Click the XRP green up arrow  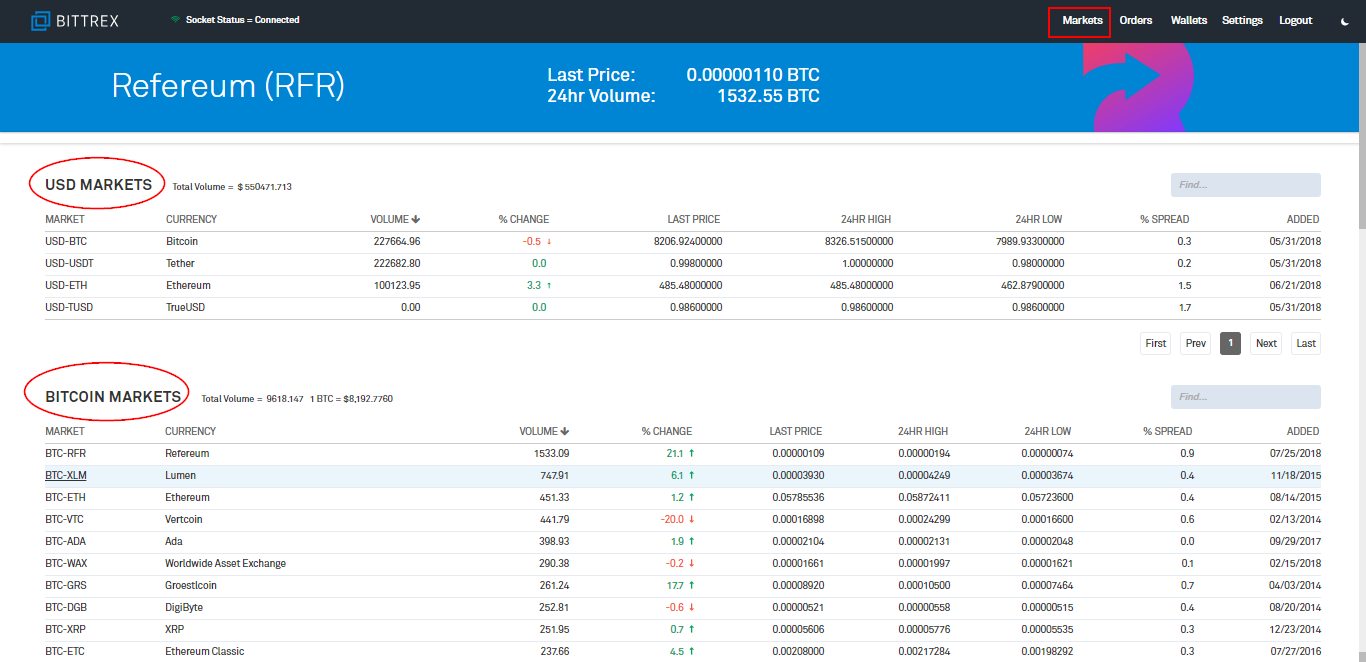point(692,629)
